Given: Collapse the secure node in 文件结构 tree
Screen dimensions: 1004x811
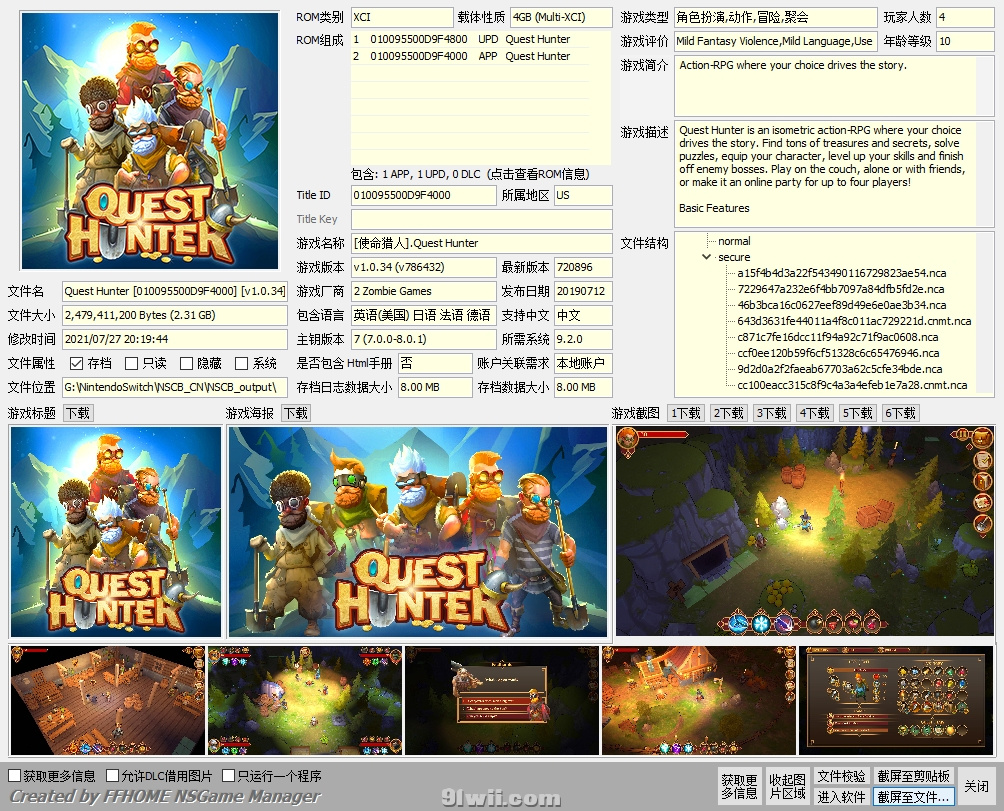Looking at the screenshot, I should click(x=707, y=256).
